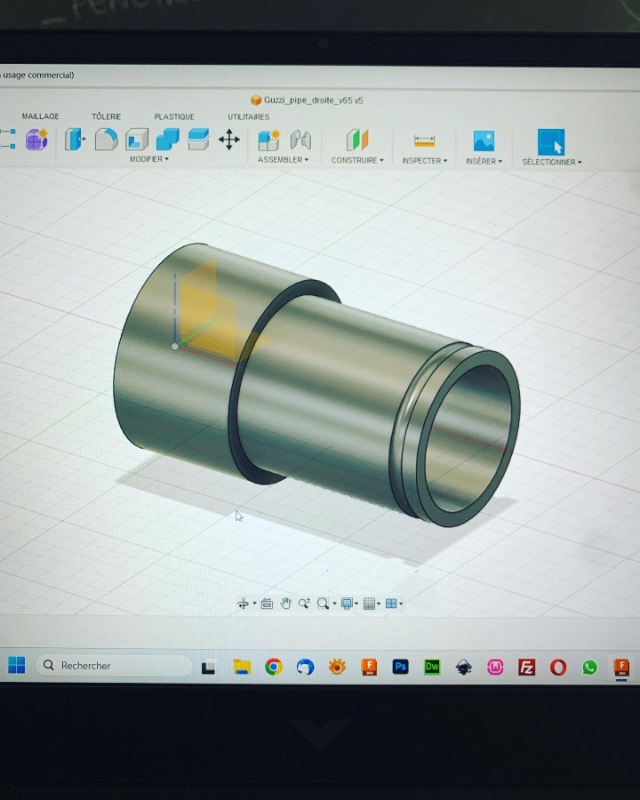Activate the Pan hand tool

pyautogui.click(x=285, y=604)
